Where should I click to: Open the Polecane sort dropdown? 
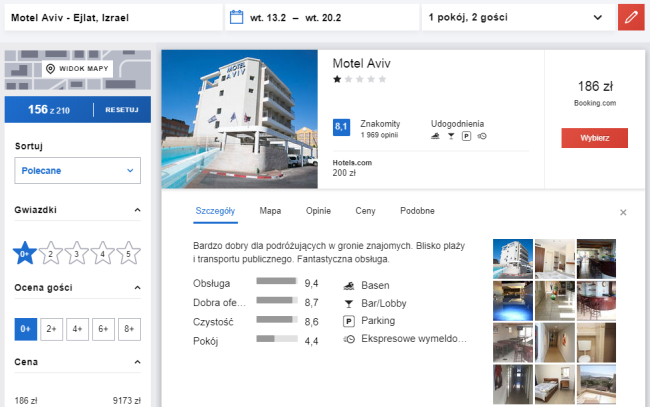[77, 171]
